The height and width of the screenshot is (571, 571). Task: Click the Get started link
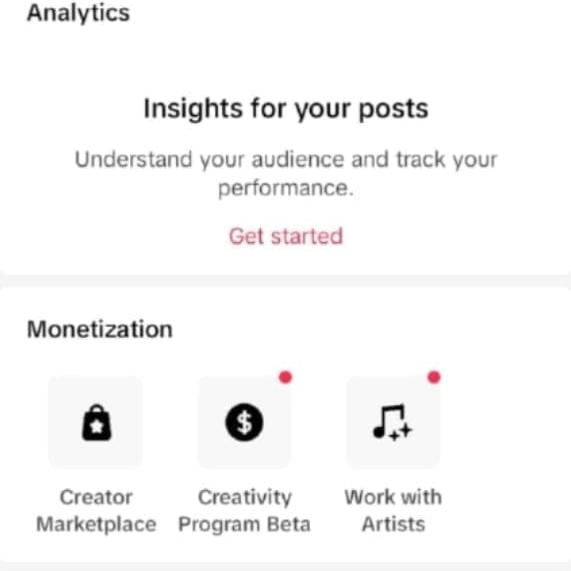tap(286, 236)
